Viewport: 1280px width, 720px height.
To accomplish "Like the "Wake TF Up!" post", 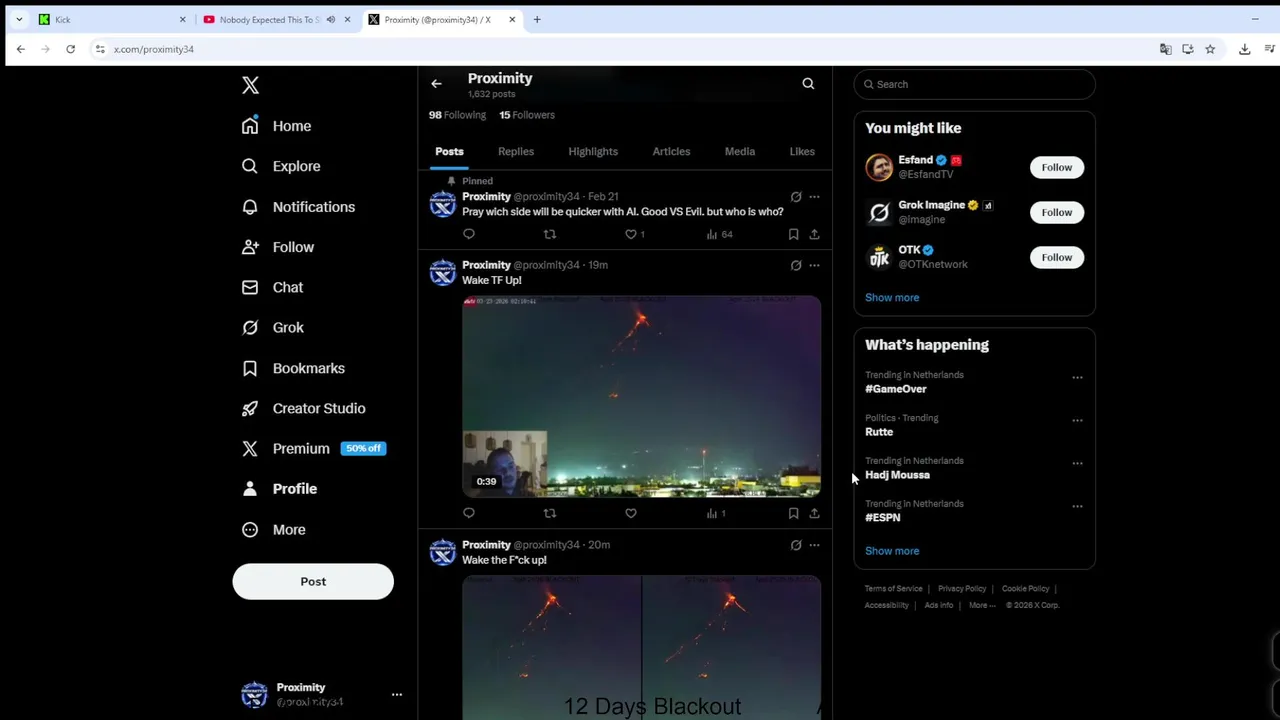I will pyautogui.click(x=631, y=513).
